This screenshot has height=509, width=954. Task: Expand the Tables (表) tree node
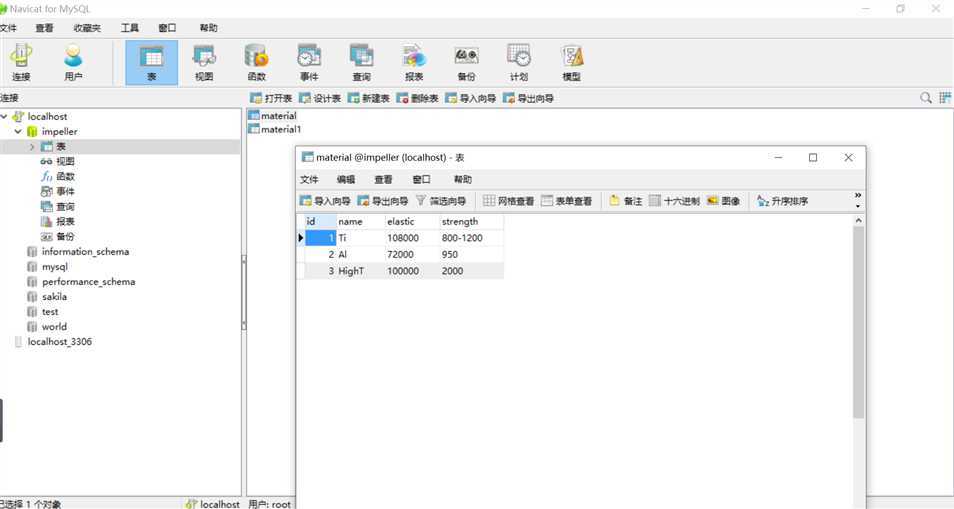coord(32,147)
